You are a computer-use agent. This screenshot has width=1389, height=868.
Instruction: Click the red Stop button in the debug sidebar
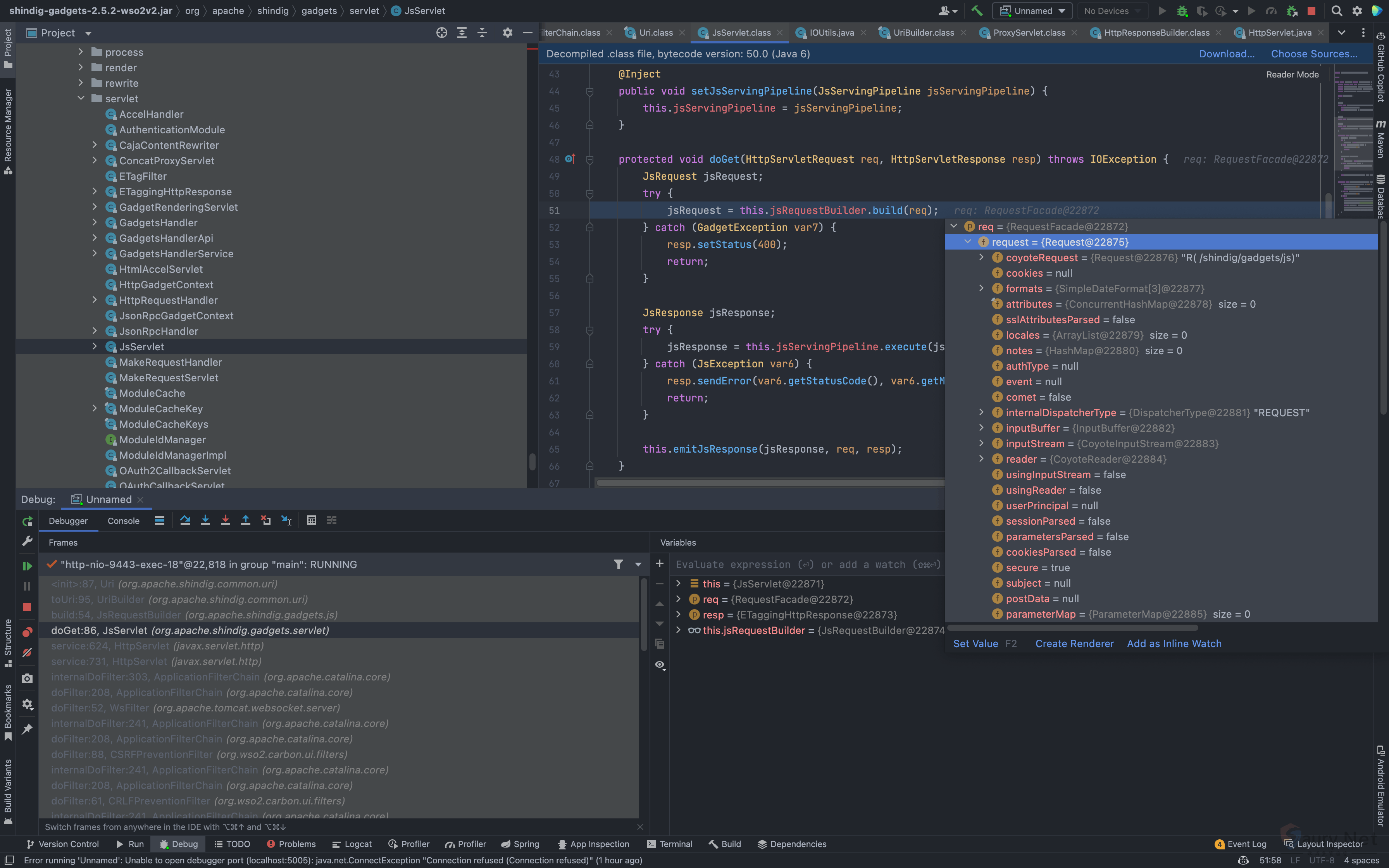pos(27,607)
